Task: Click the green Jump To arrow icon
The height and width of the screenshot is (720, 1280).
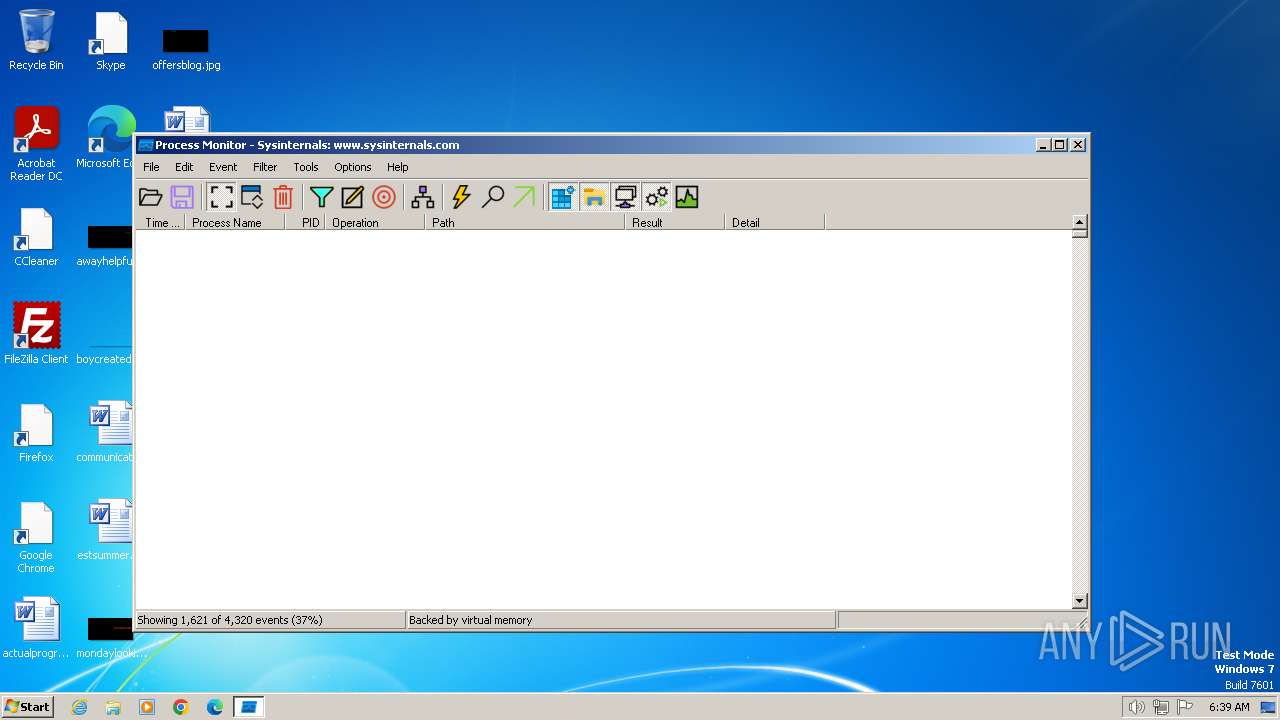Action: tap(524, 197)
